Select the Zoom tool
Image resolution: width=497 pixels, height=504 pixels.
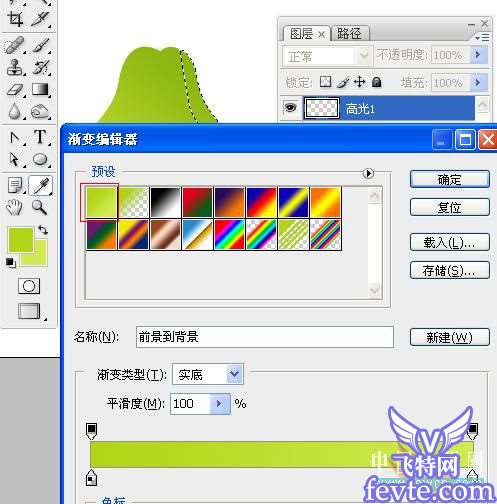click(40, 207)
